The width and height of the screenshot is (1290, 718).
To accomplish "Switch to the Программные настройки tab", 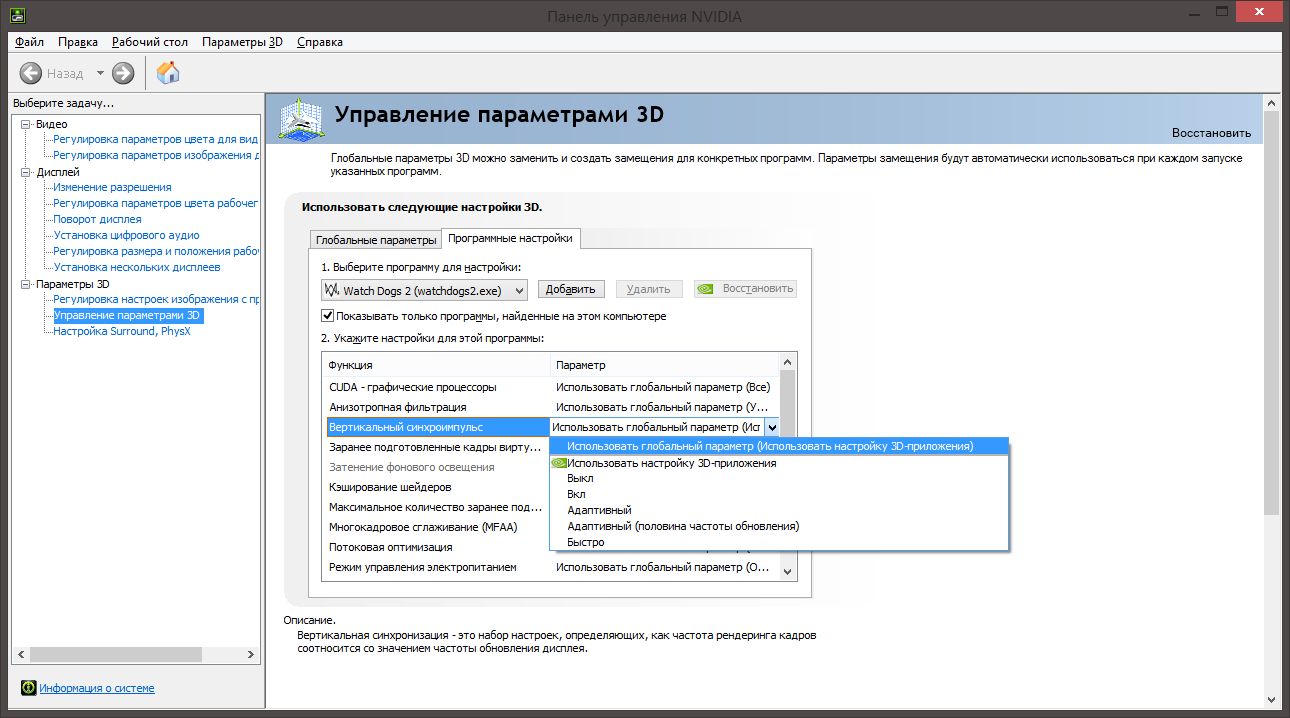I will [x=511, y=238].
